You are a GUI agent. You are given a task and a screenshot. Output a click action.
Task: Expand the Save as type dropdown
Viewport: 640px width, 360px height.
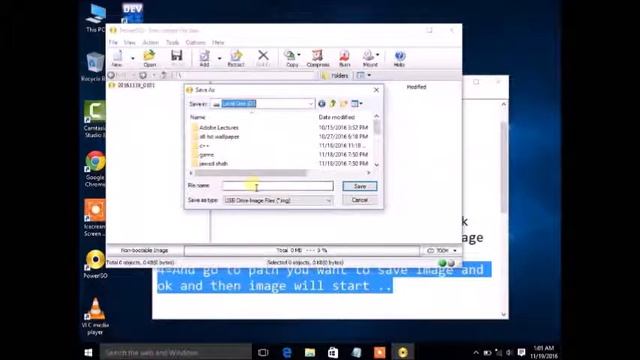pos(328,200)
